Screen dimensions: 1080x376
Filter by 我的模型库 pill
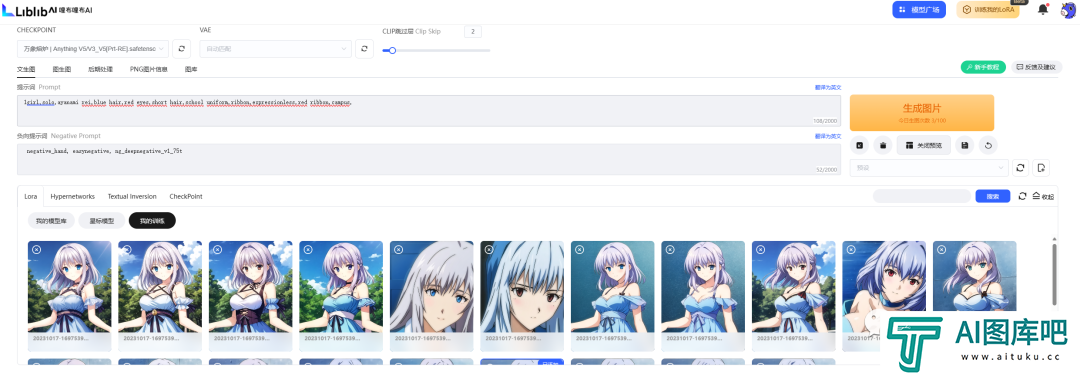coord(51,221)
